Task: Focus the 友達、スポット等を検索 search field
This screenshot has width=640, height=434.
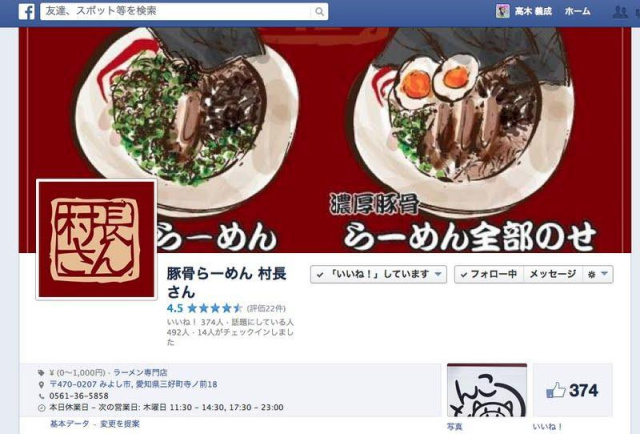Action: [x=176, y=11]
